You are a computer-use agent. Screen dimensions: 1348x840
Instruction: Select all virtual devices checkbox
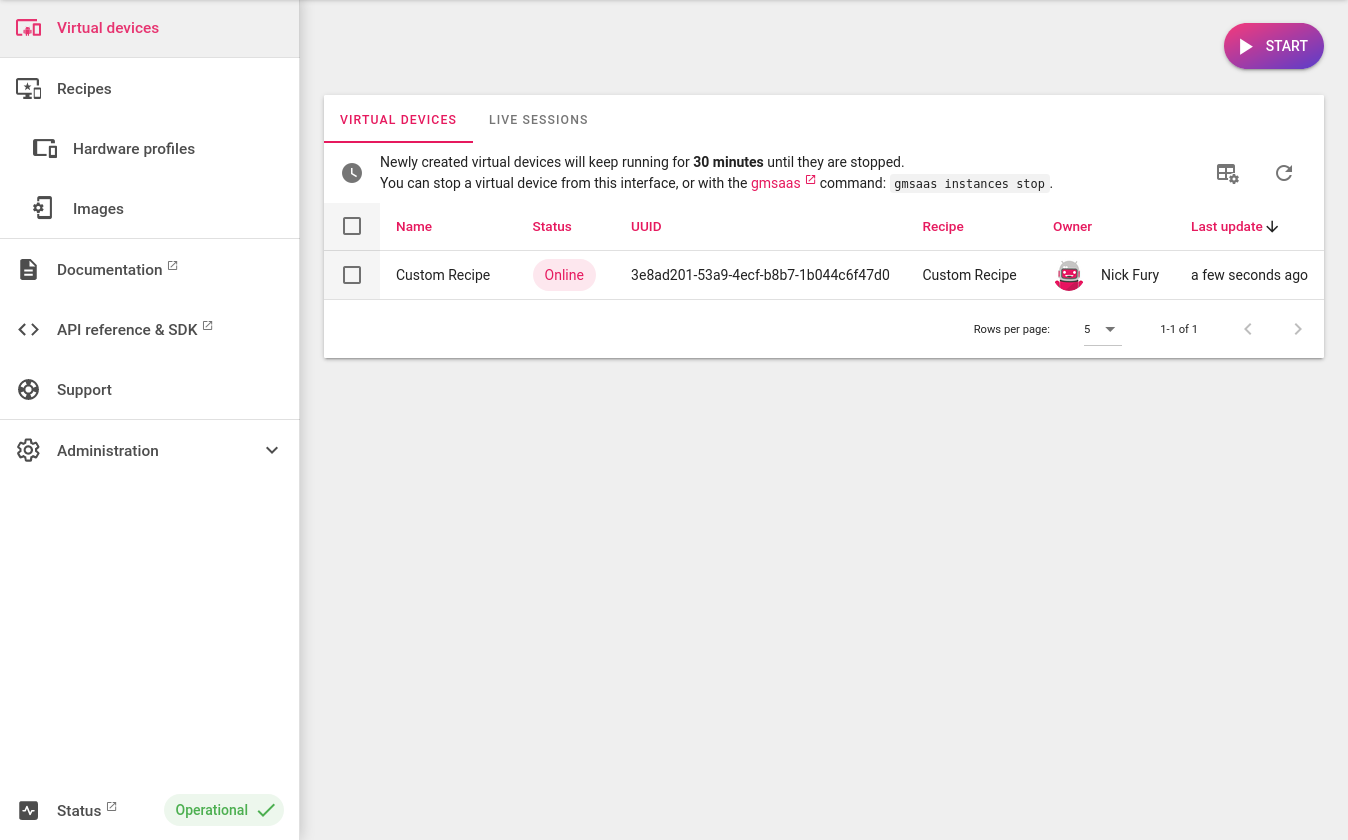click(352, 227)
